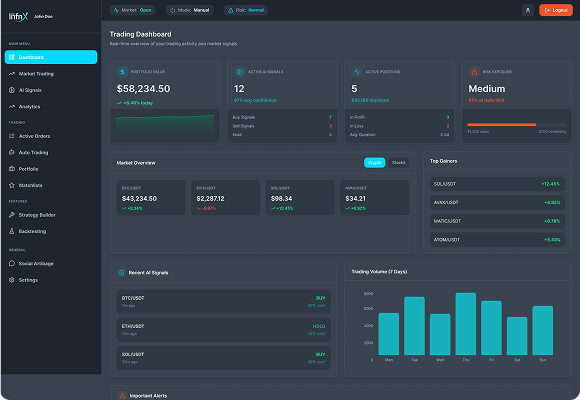This screenshot has height=400, width=580.
Task: Click the Important Alerts warning icon
Action: 122,396
